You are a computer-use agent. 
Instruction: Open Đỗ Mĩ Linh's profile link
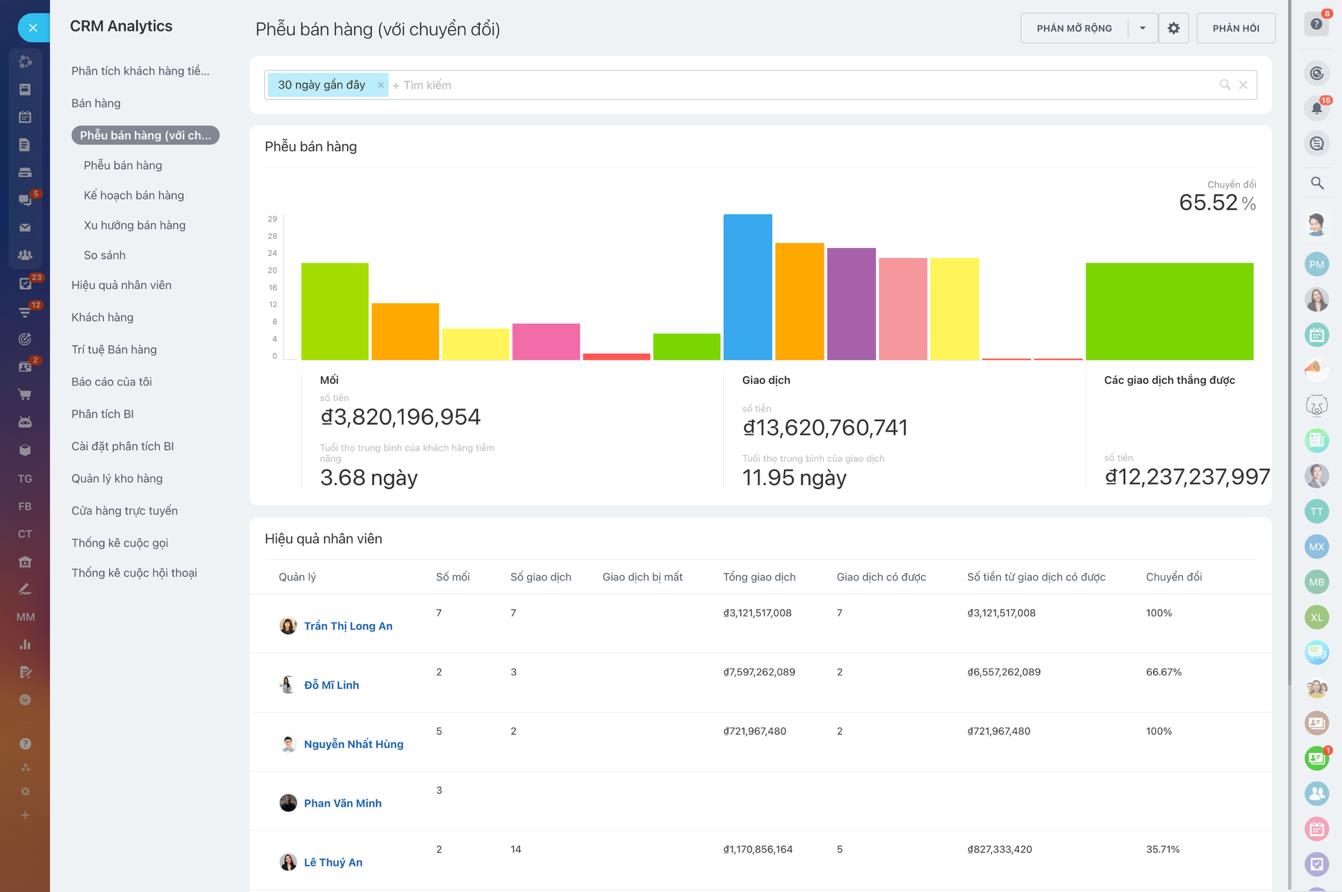[x=331, y=684]
